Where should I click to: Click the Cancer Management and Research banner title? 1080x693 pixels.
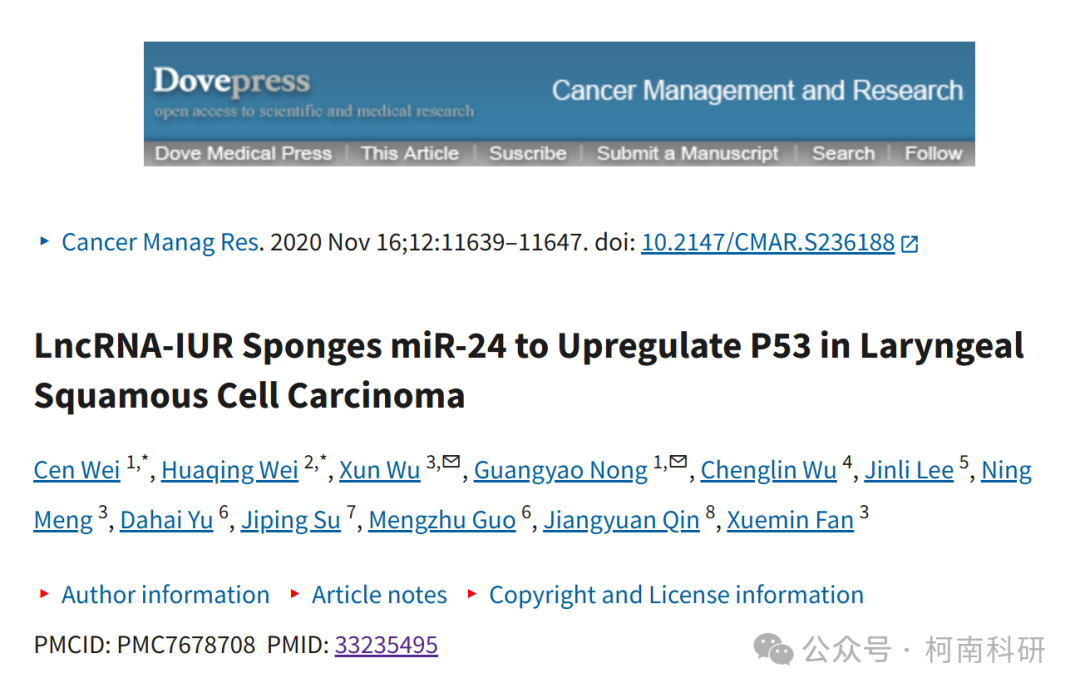coord(757,90)
